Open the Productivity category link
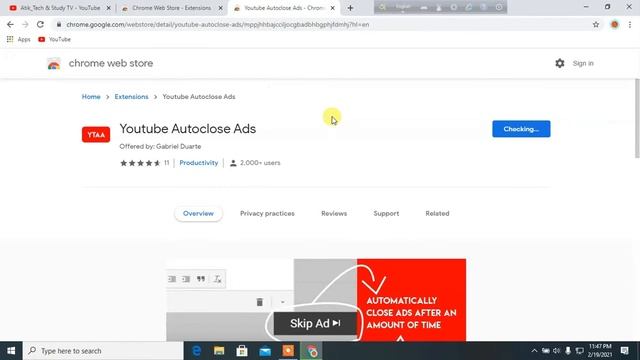This screenshot has width=640, height=360. coord(199,162)
